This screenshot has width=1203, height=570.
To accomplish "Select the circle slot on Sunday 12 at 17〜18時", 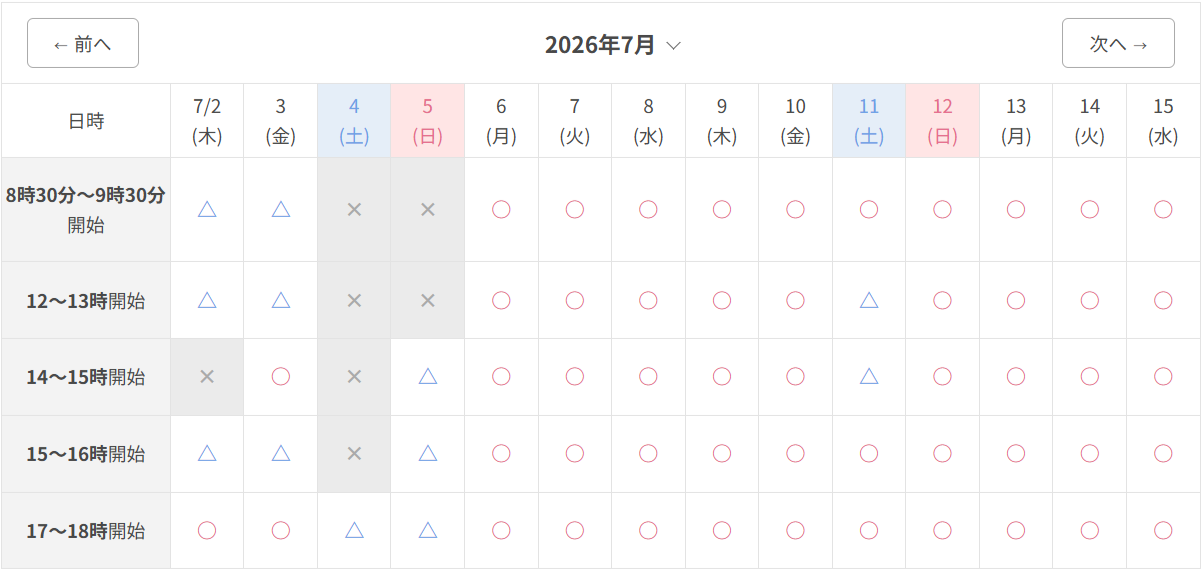I will (x=942, y=530).
